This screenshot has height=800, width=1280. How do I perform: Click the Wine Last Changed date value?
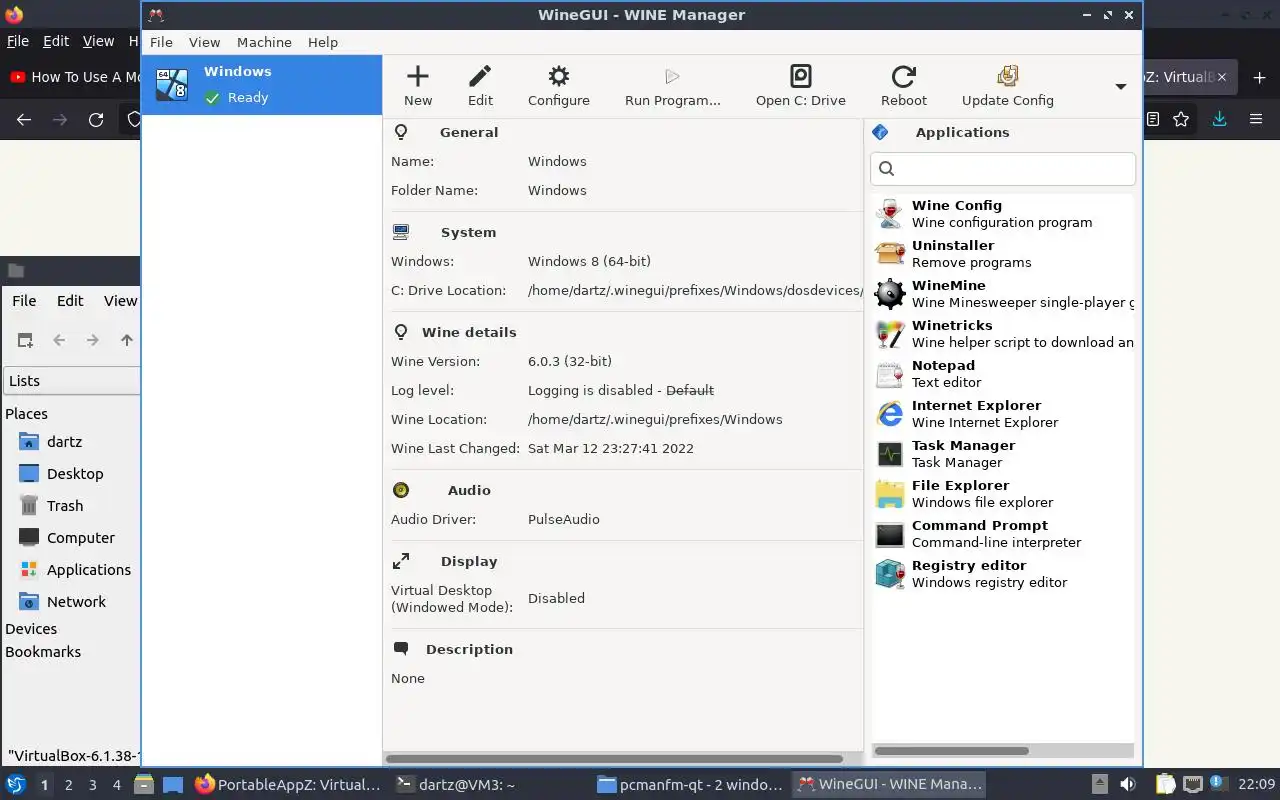tap(611, 448)
